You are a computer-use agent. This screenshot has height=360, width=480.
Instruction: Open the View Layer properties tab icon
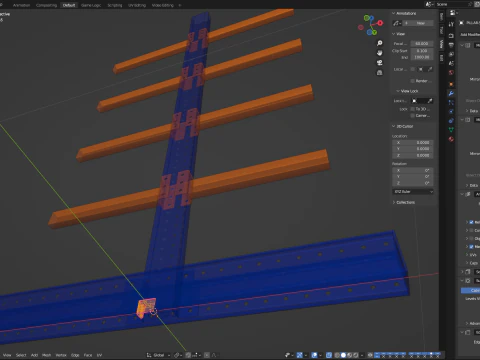point(451,54)
